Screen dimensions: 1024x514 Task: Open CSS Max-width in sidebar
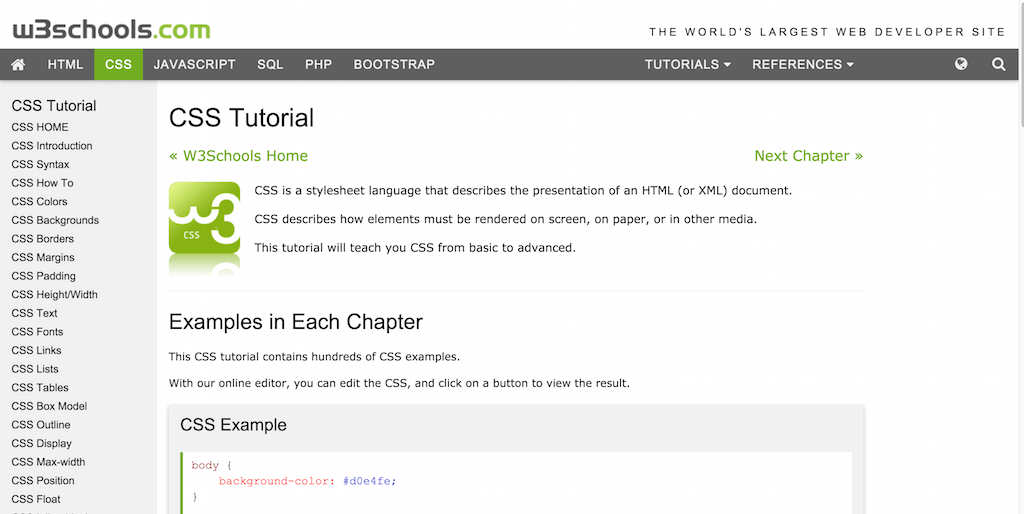pyautogui.click(x=48, y=462)
